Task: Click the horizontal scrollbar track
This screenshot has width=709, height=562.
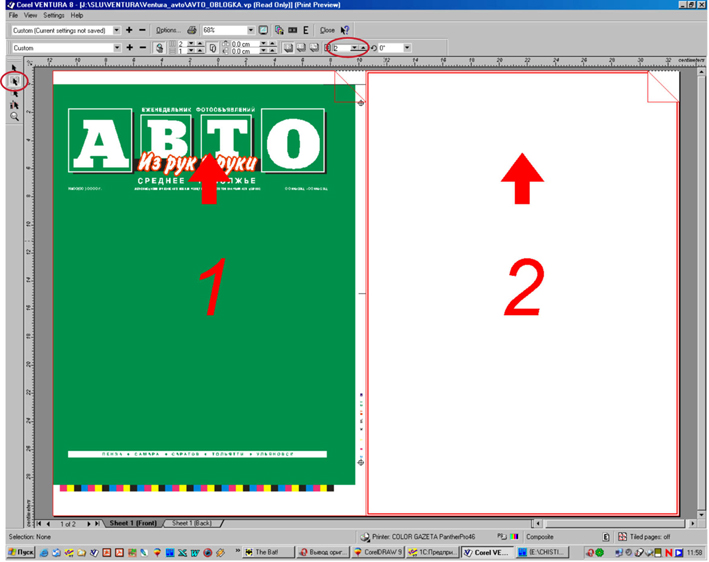Action: pos(614,524)
